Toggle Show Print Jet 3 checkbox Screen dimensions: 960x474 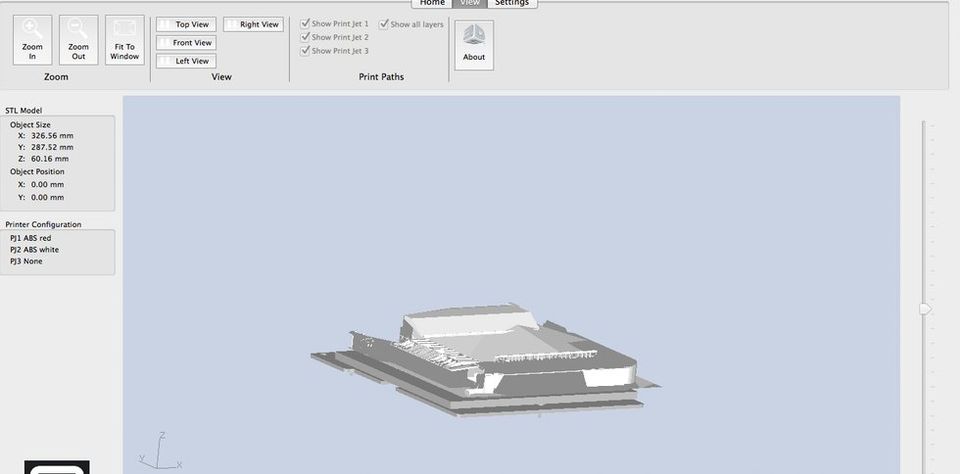[305, 51]
